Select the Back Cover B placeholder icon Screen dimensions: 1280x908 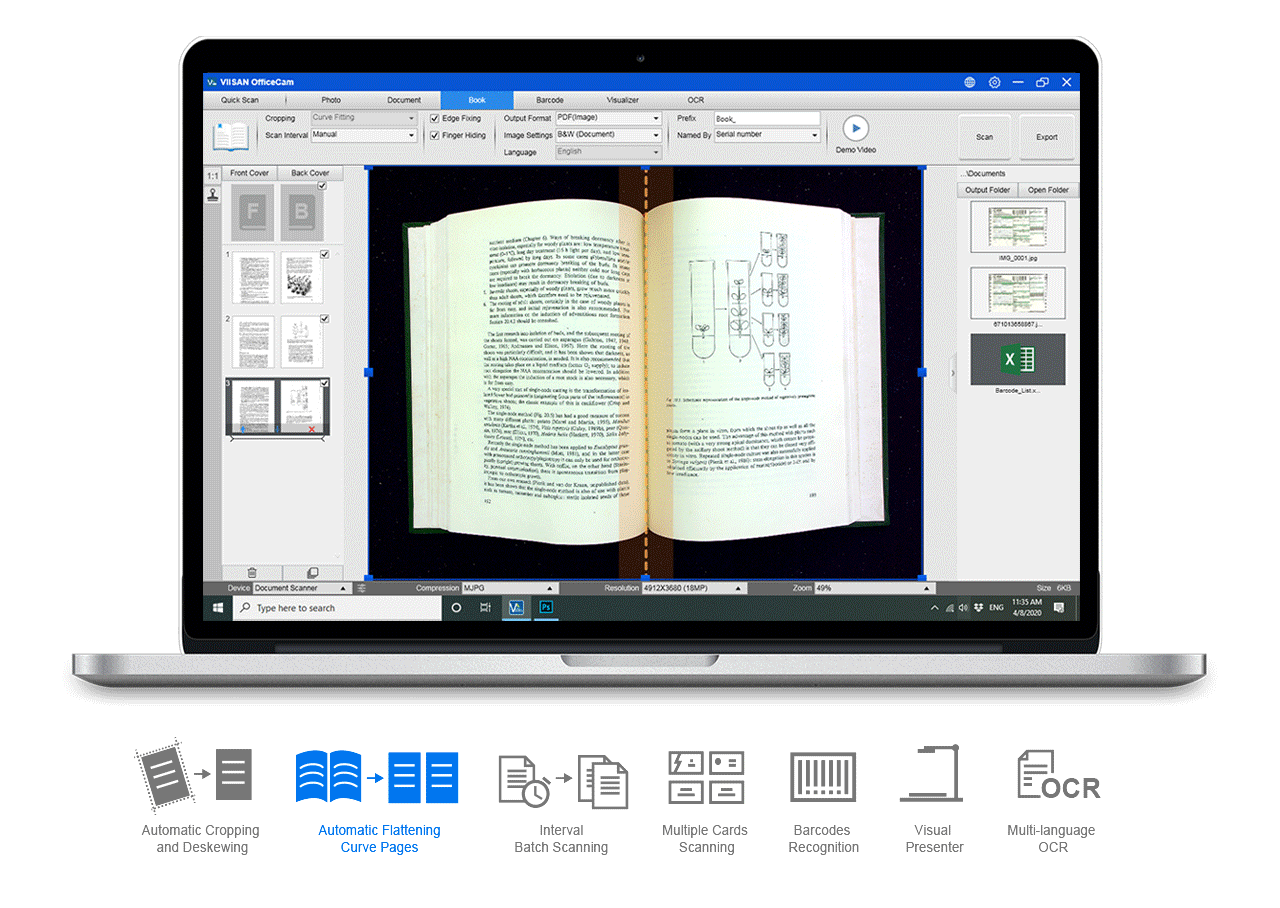point(302,213)
